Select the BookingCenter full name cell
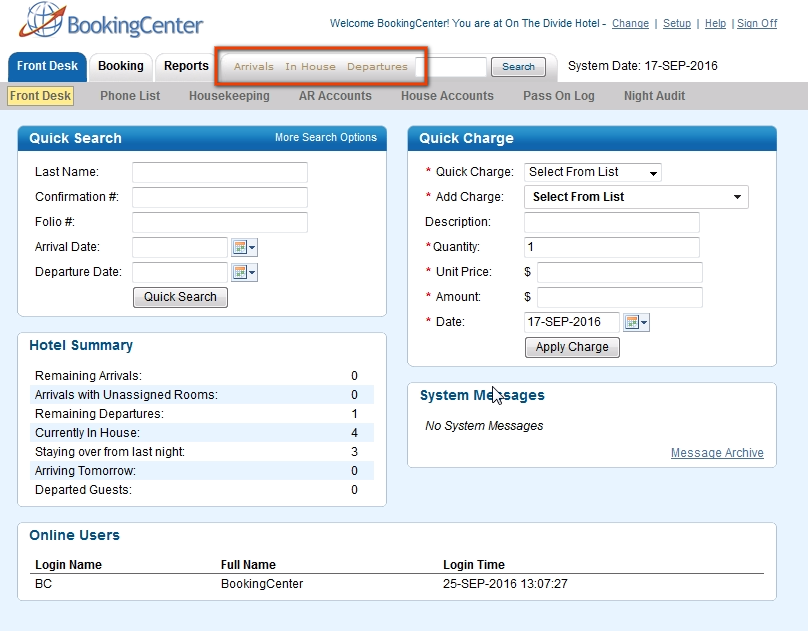 pos(262,584)
